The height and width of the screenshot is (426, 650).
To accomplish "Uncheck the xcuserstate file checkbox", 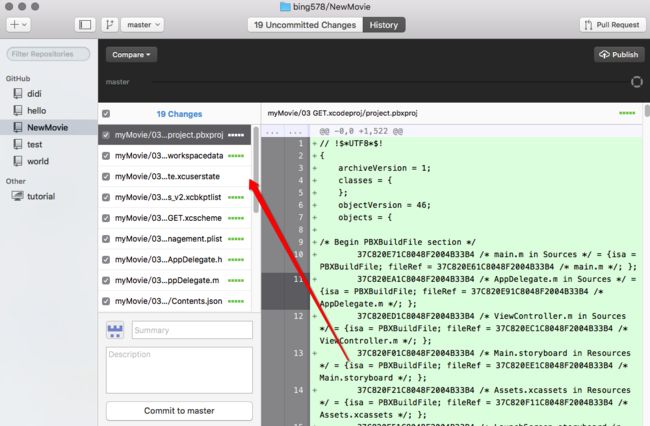I will coord(106,177).
